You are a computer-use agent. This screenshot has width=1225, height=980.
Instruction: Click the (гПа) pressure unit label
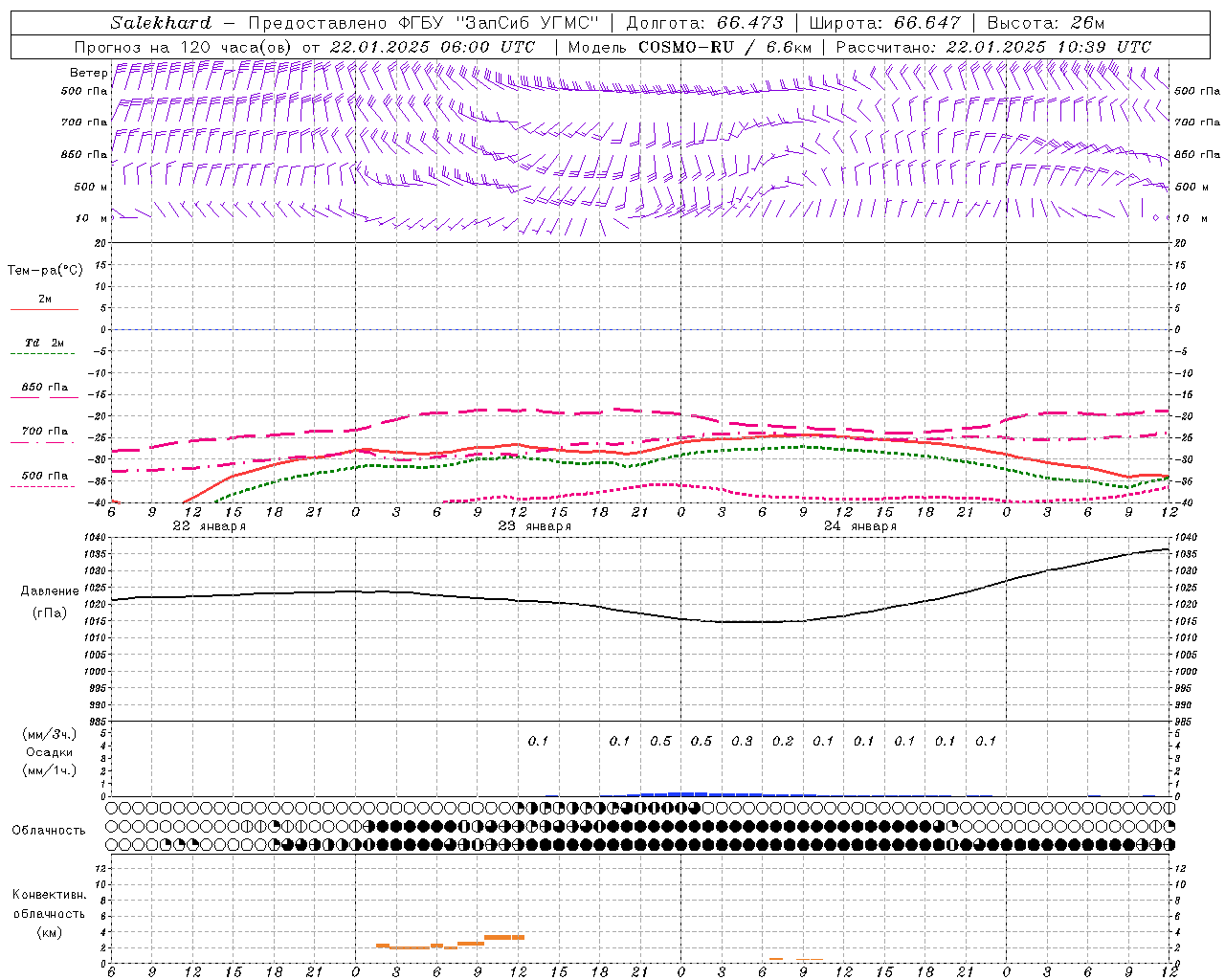click(x=49, y=612)
